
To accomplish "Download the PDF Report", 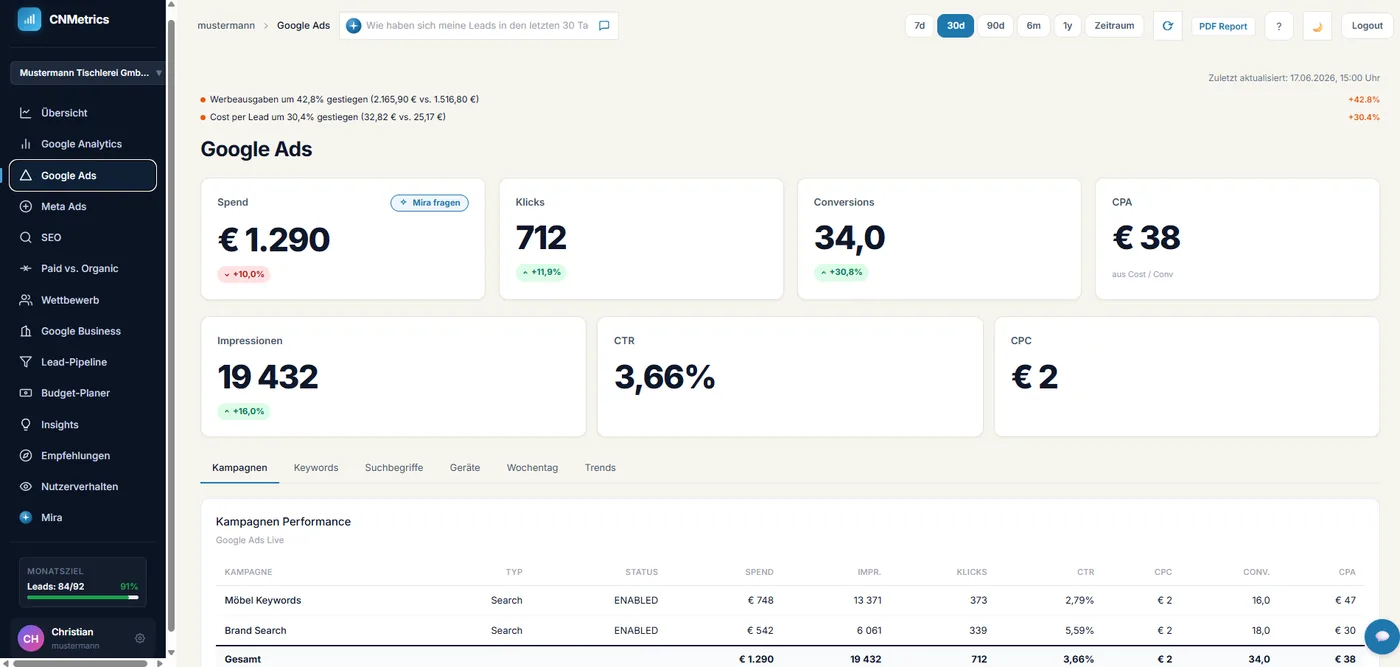I will [1224, 26].
